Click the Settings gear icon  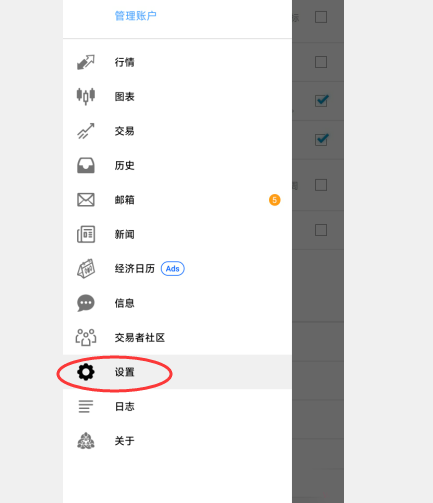(86, 372)
